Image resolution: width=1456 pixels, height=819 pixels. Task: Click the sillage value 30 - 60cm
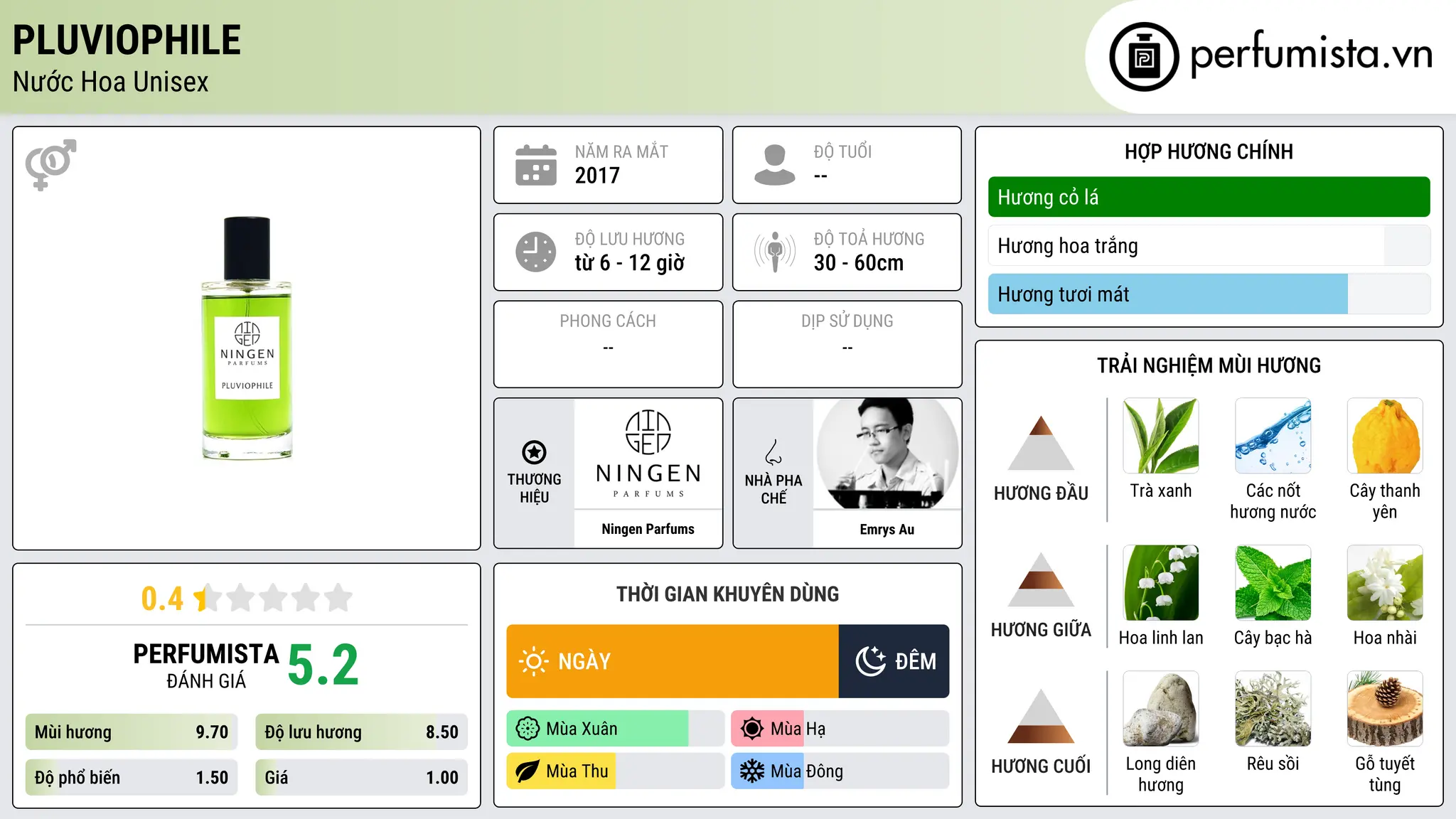[x=859, y=263]
